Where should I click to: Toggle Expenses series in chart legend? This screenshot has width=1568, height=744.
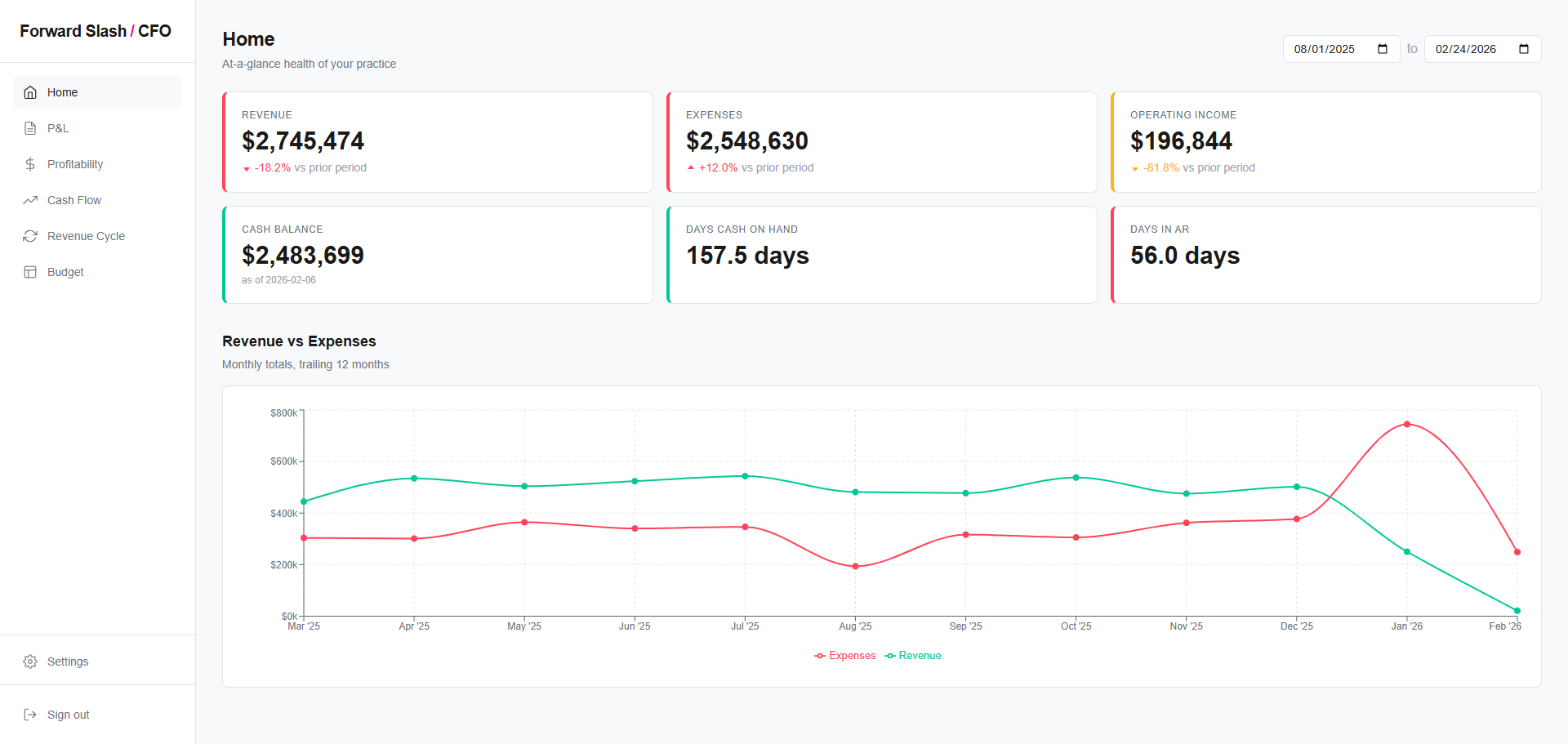click(x=844, y=656)
